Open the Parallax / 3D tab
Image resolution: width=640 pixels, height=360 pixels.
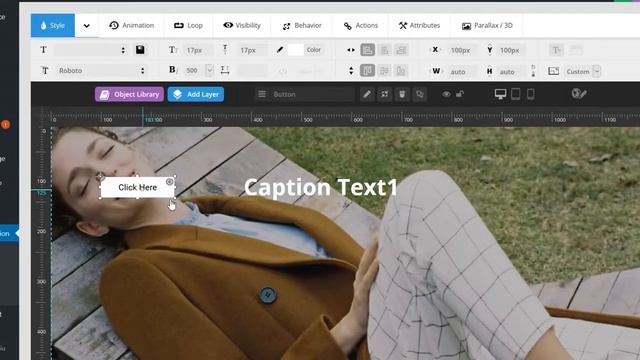pyautogui.click(x=487, y=26)
